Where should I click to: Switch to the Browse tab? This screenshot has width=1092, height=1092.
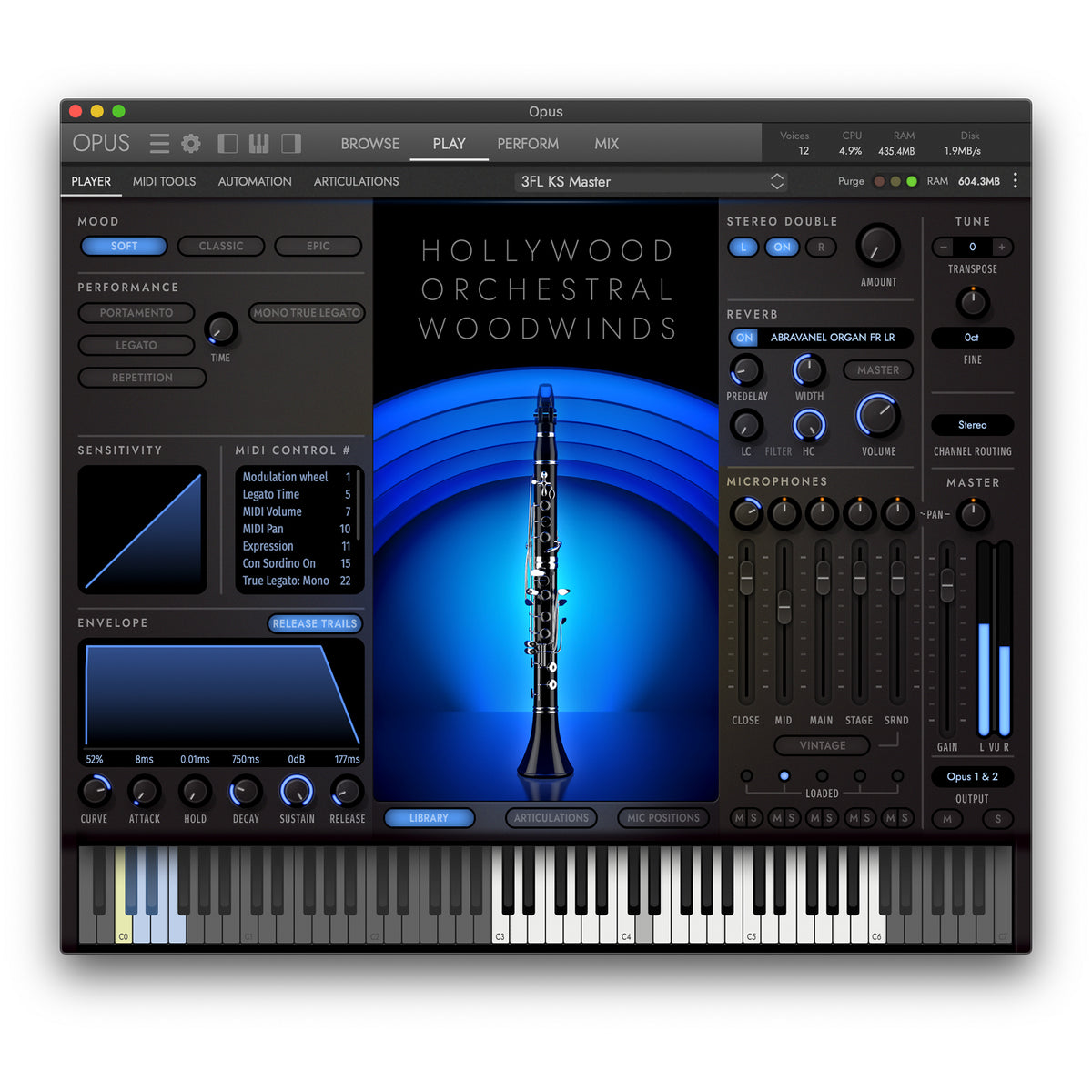click(x=370, y=144)
